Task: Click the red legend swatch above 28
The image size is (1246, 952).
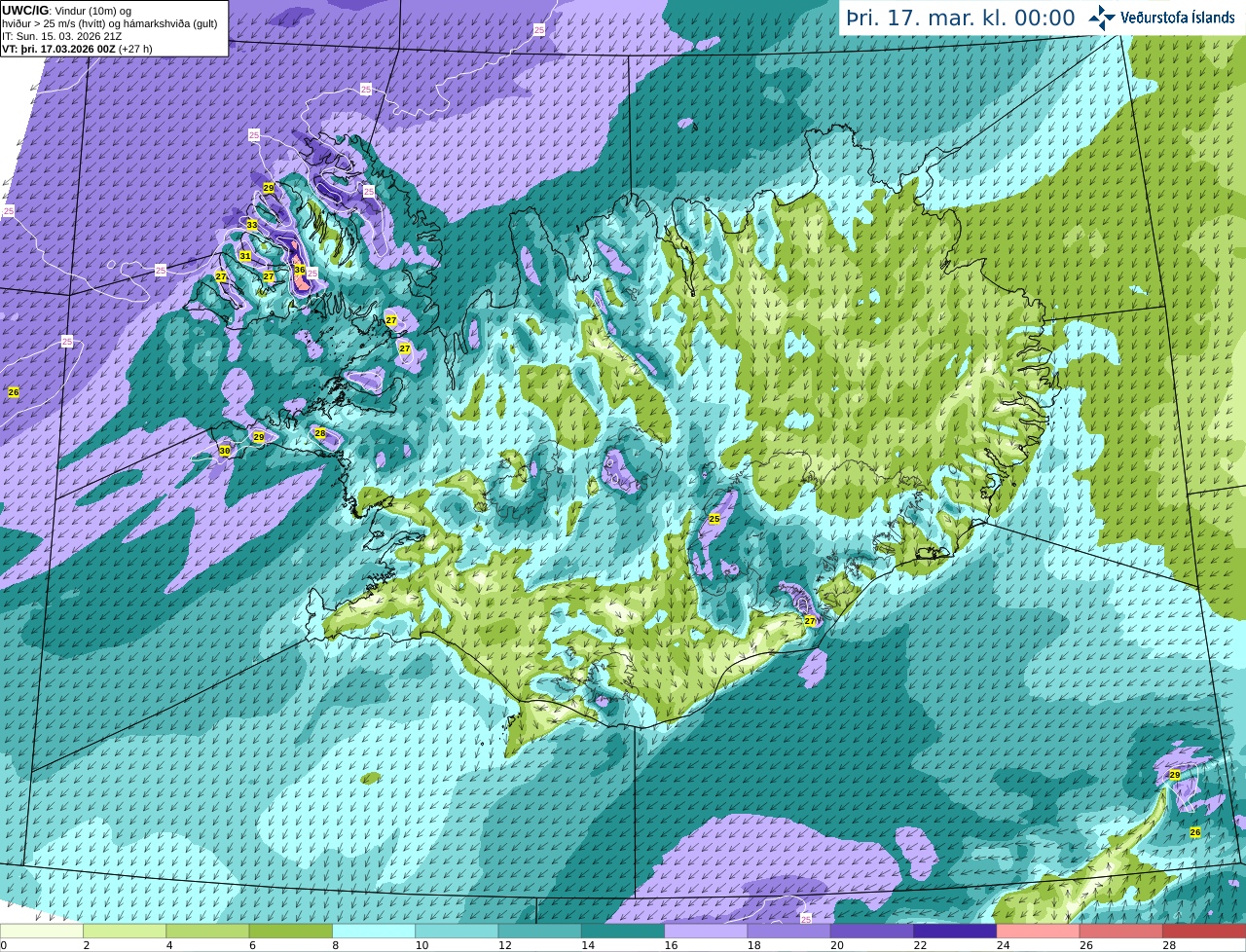Action: 1204,932
